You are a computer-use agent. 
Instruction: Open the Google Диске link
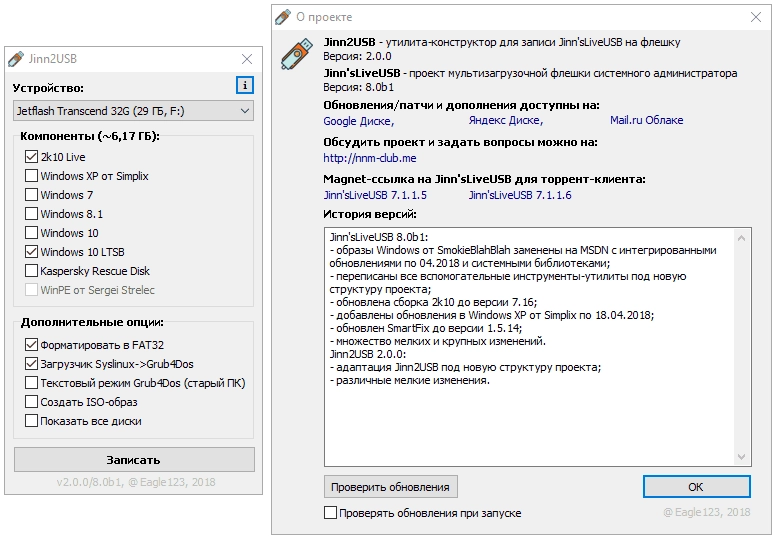tap(359, 121)
